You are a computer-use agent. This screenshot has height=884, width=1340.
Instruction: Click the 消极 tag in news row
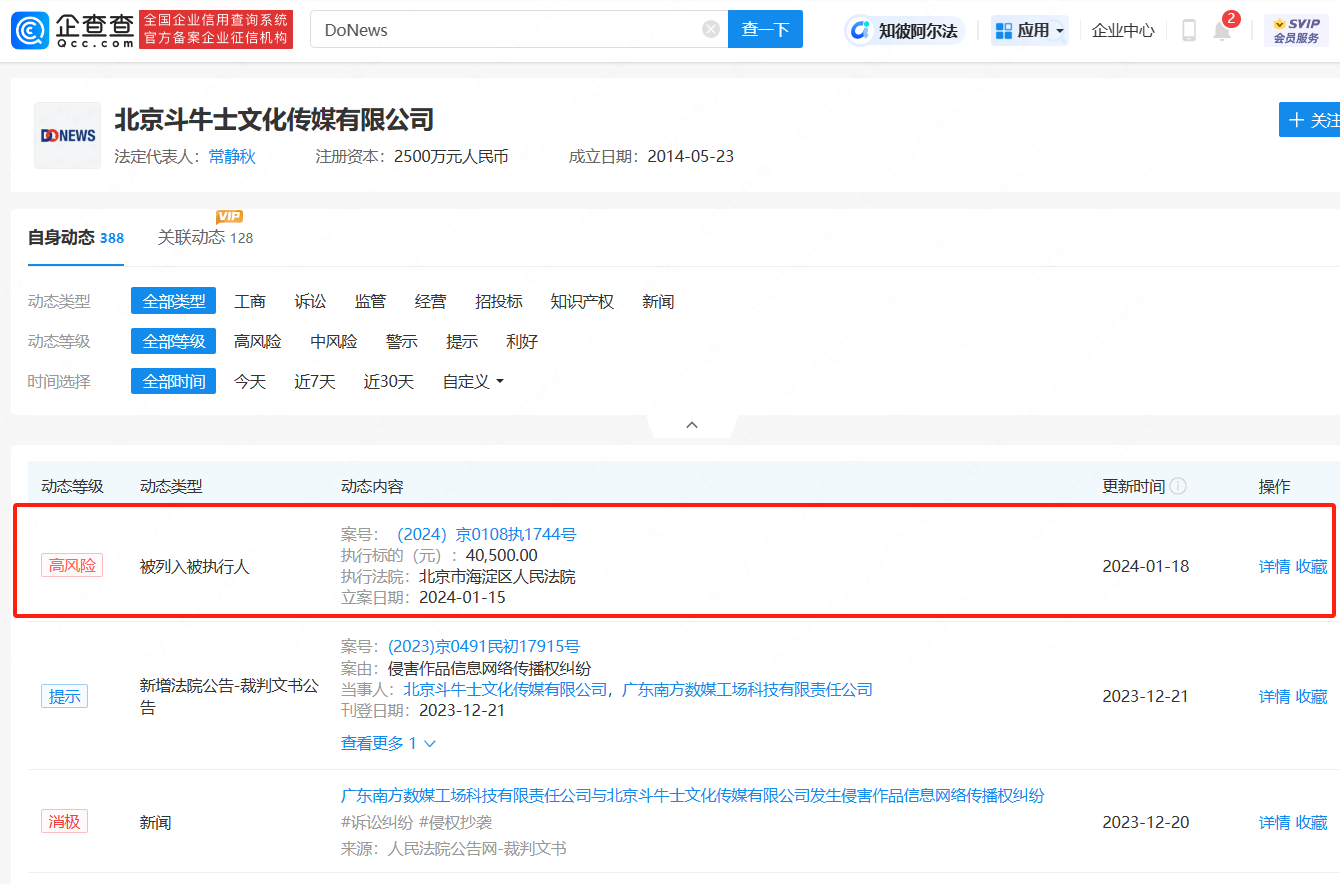click(64, 822)
